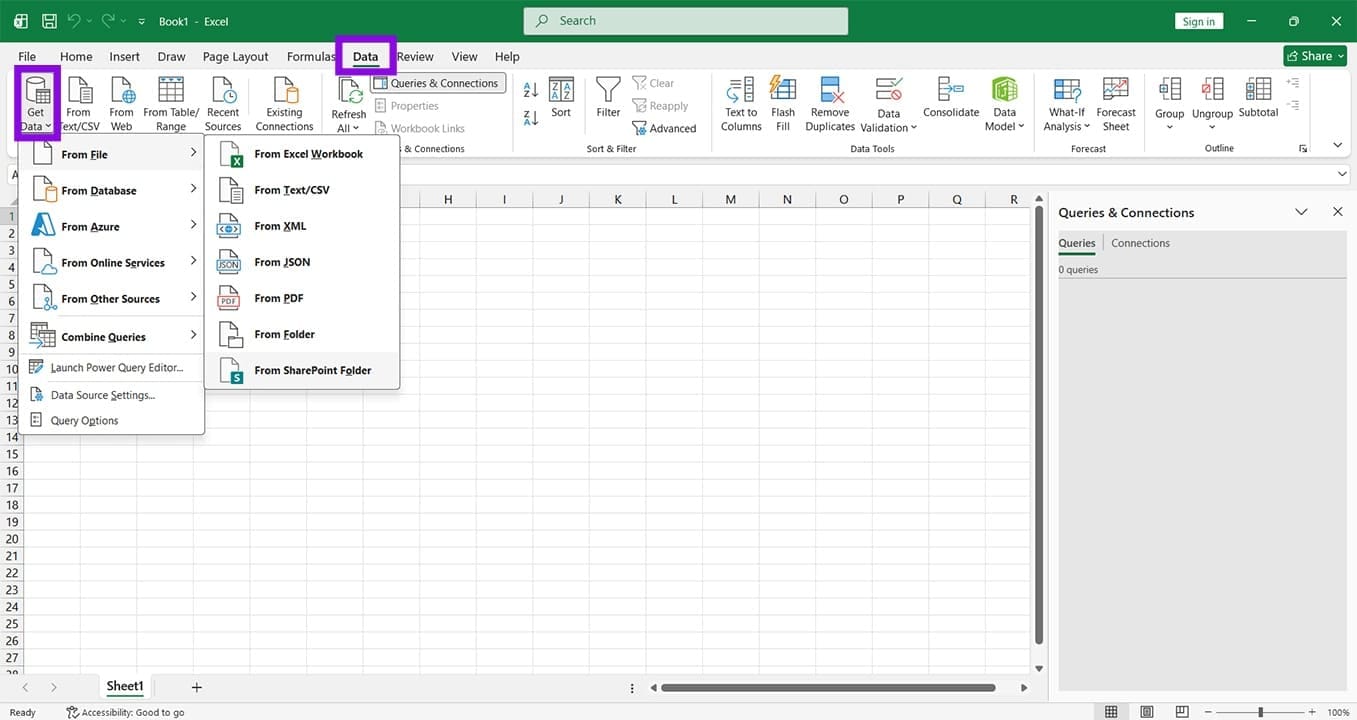Sort ascending A to Z

coord(531,91)
